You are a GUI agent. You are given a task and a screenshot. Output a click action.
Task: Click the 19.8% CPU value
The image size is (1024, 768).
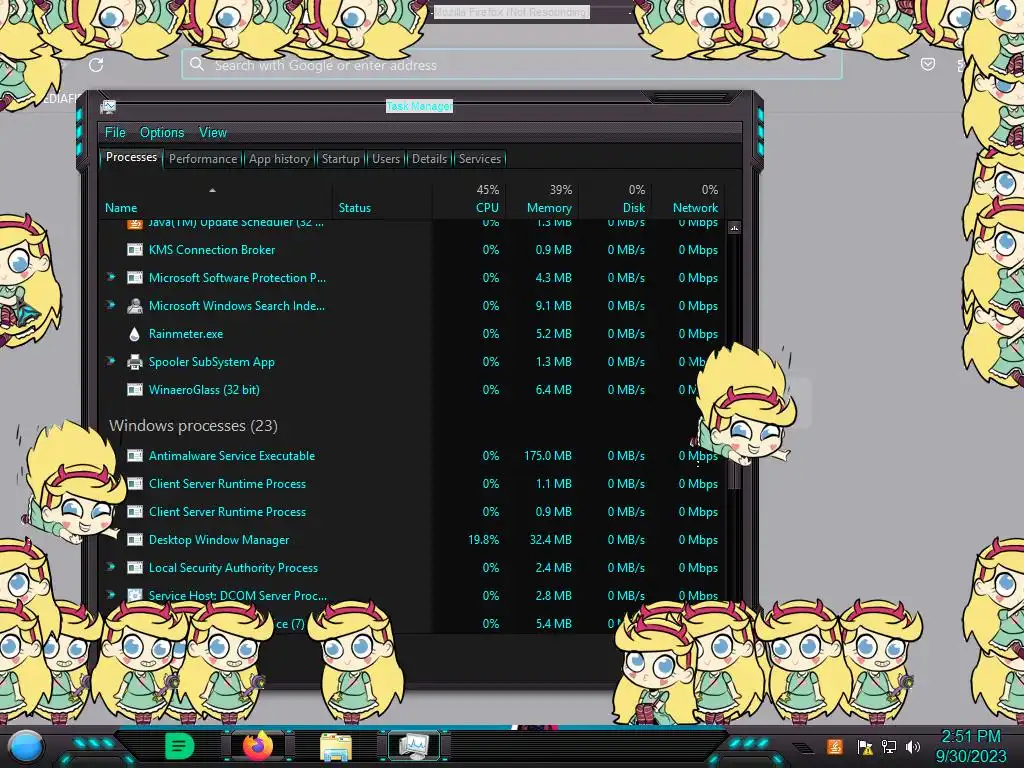point(483,540)
